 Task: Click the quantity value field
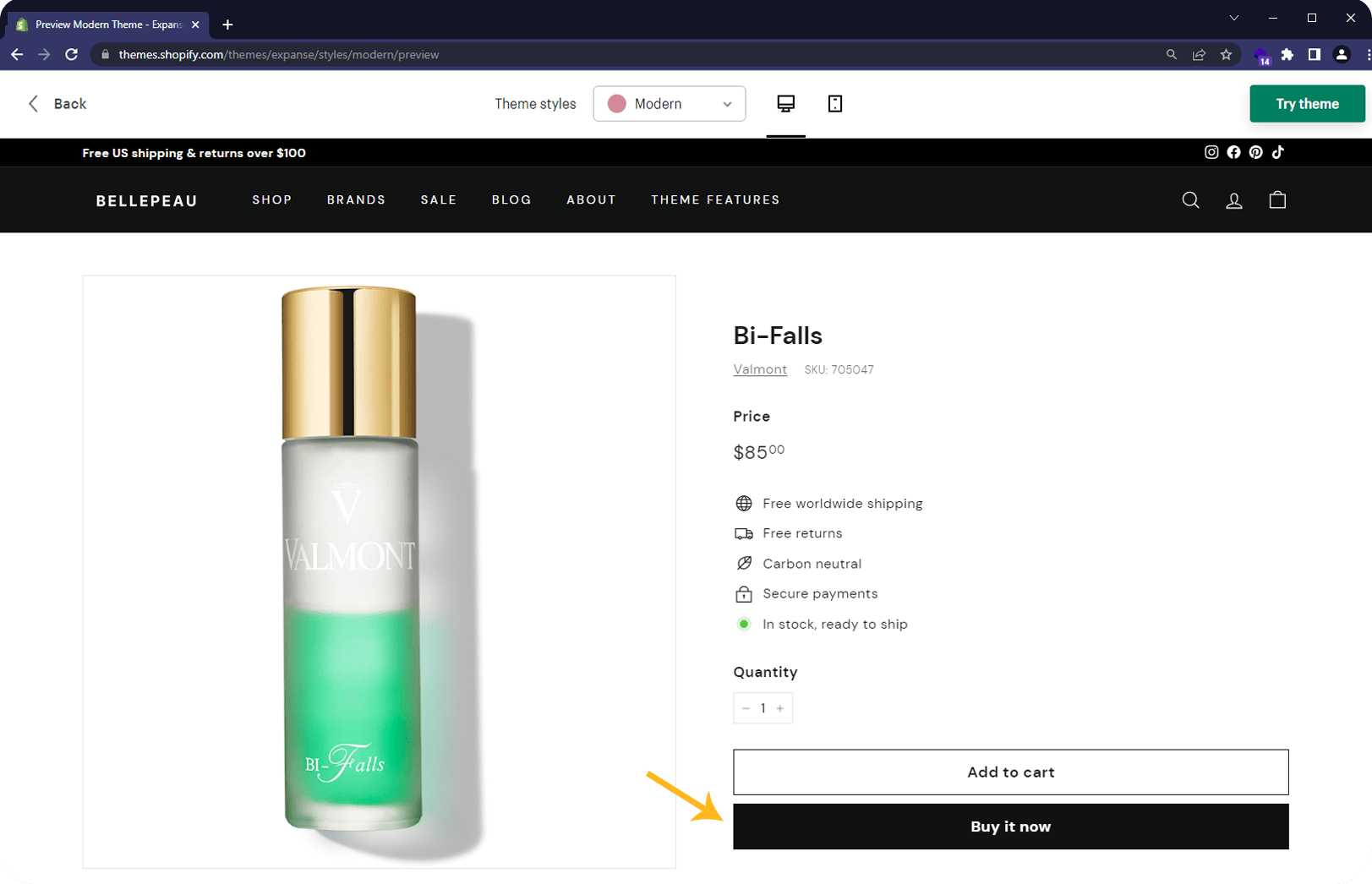pyautogui.click(x=763, y=708)
